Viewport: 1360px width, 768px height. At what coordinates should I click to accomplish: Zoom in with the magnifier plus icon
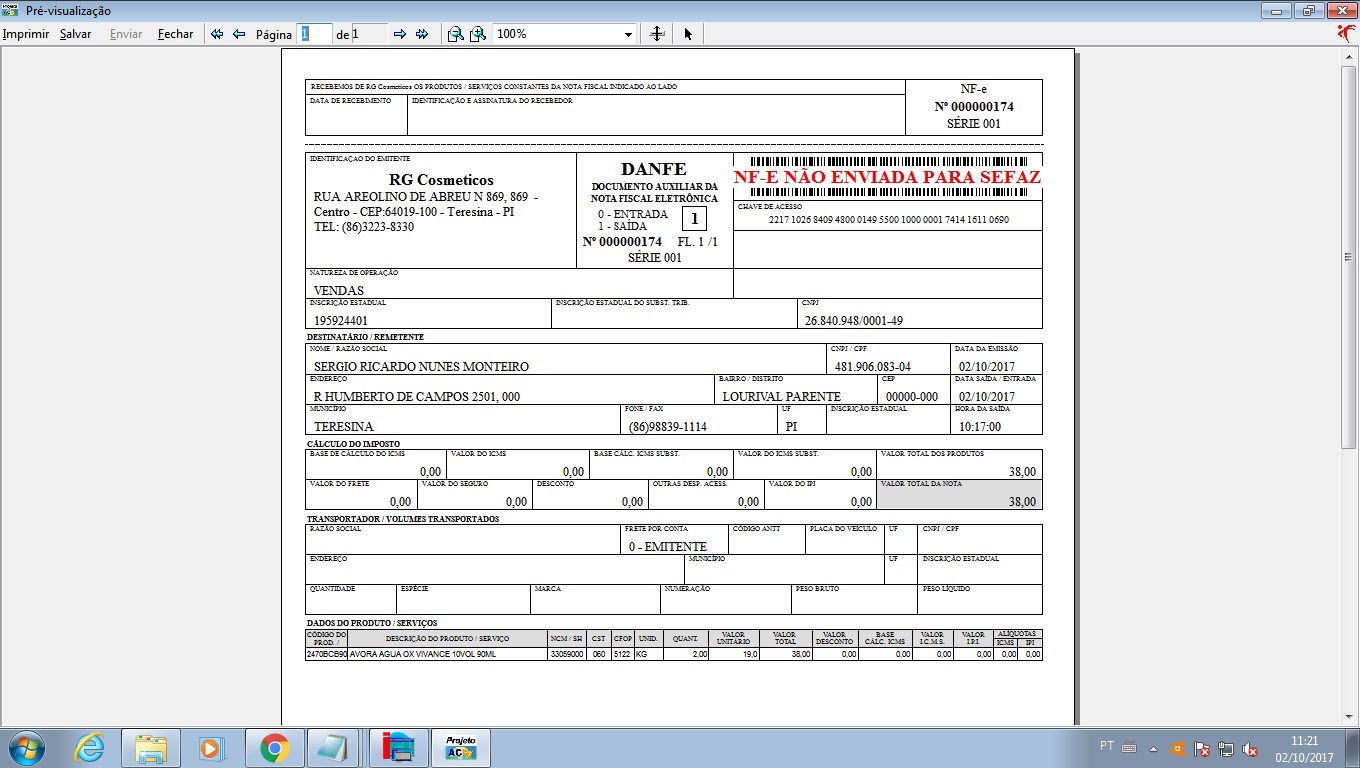point(478,34)
